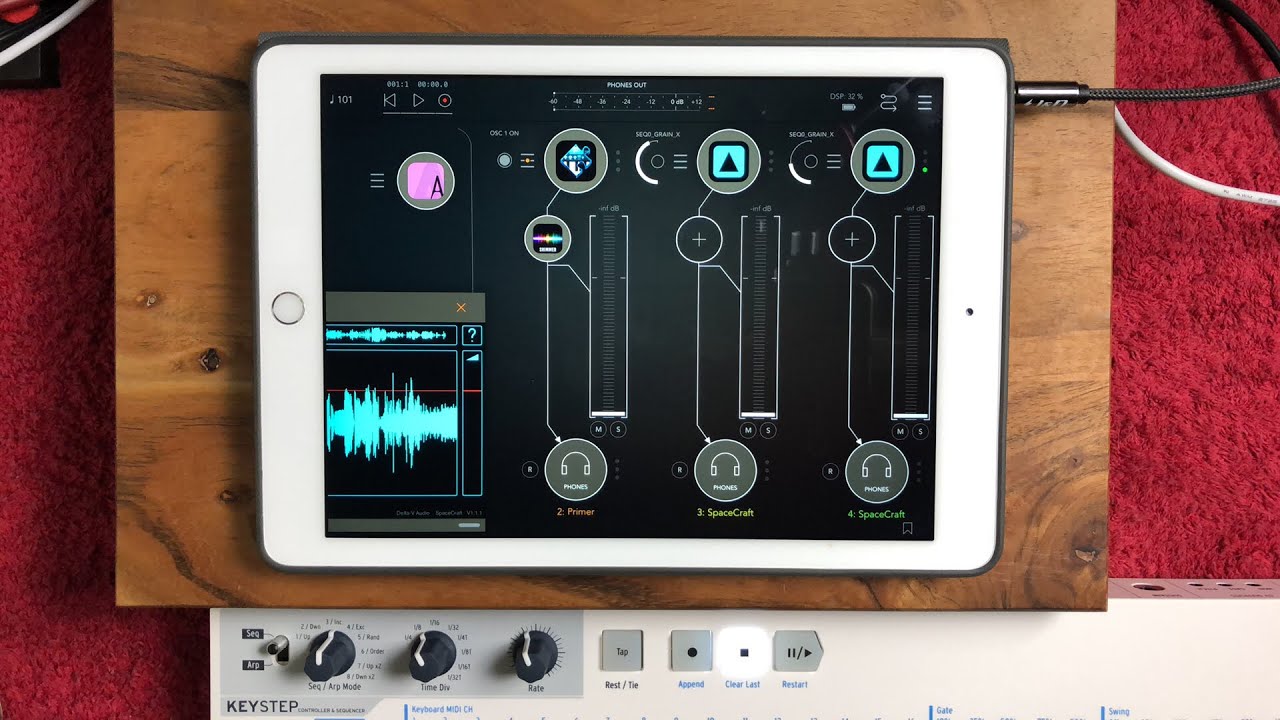
Task: Tap dots beside channel 3 Phones output
Action: [x=767, y=469]
